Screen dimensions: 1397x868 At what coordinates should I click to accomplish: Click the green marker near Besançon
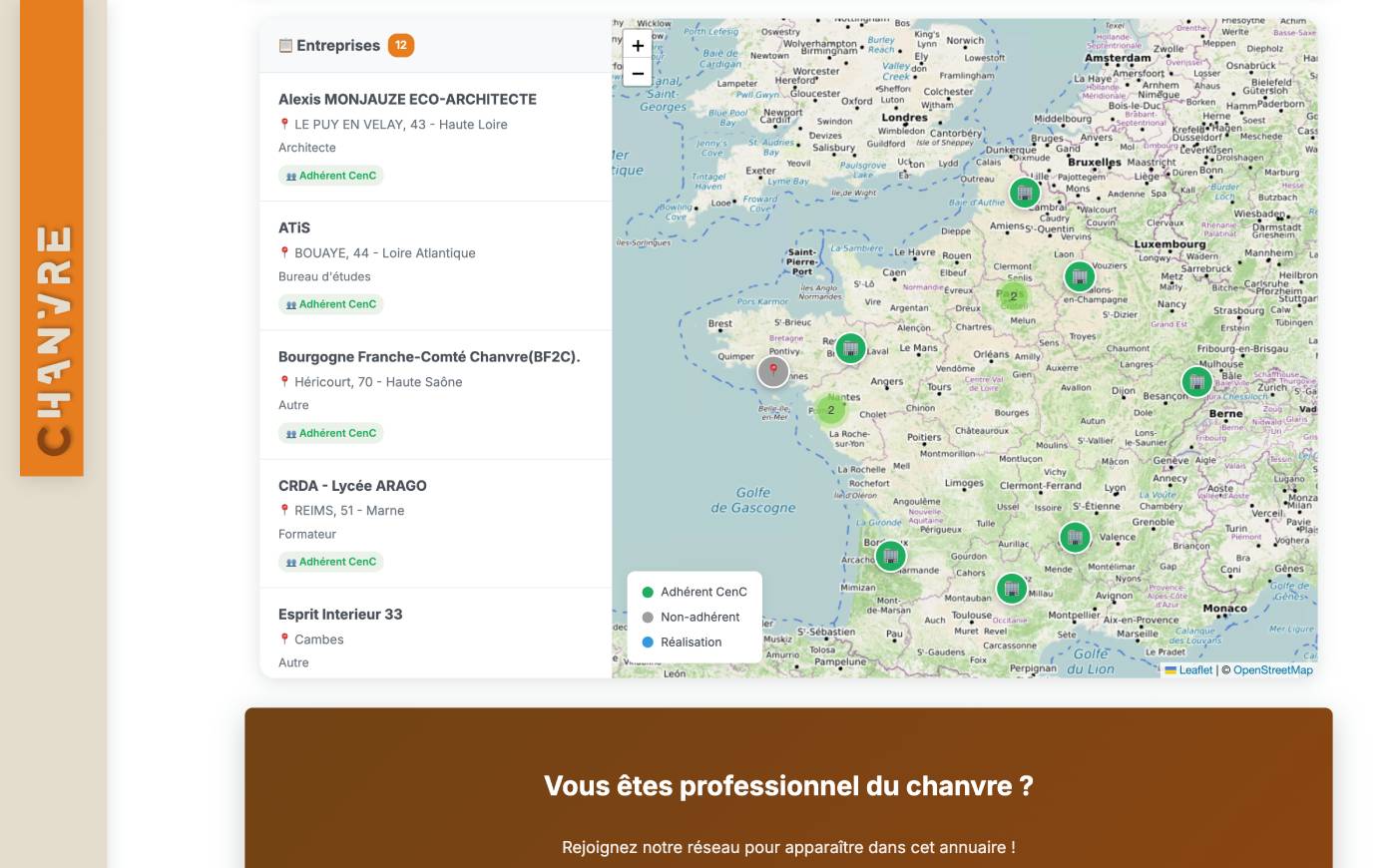(1197, 380)
